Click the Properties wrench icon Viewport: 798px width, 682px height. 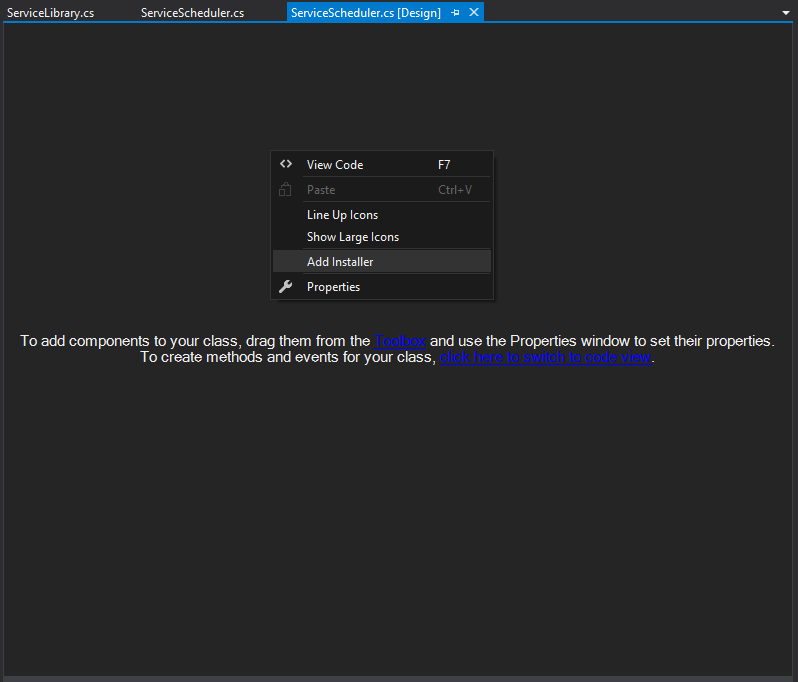tap(286, 287)
